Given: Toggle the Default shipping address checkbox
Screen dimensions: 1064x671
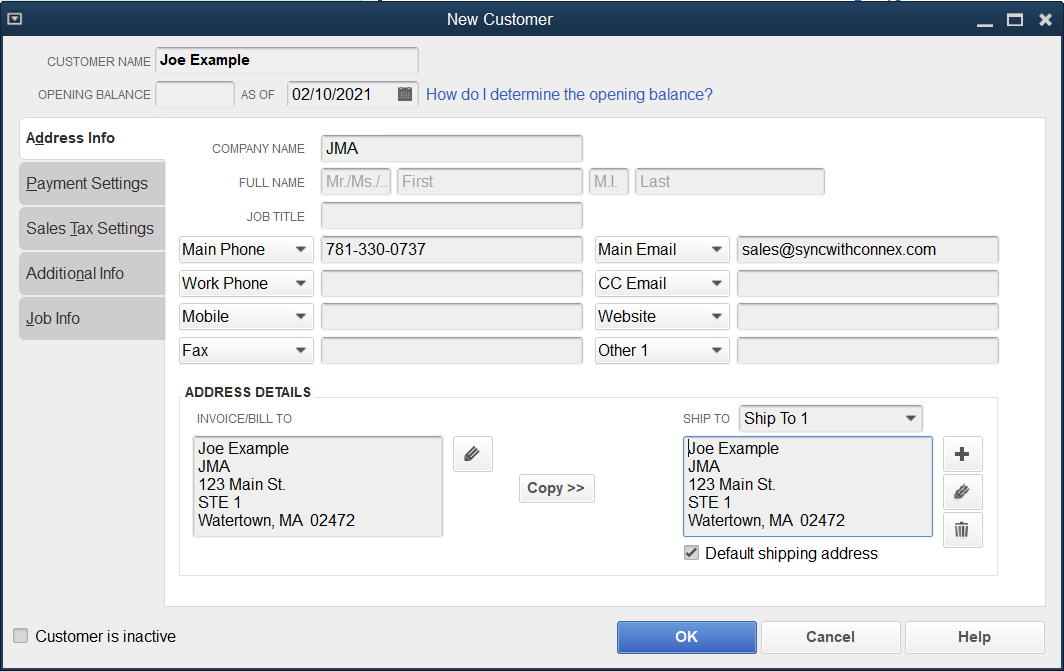Looking at the screenshot, I should [x=691, y=553].
